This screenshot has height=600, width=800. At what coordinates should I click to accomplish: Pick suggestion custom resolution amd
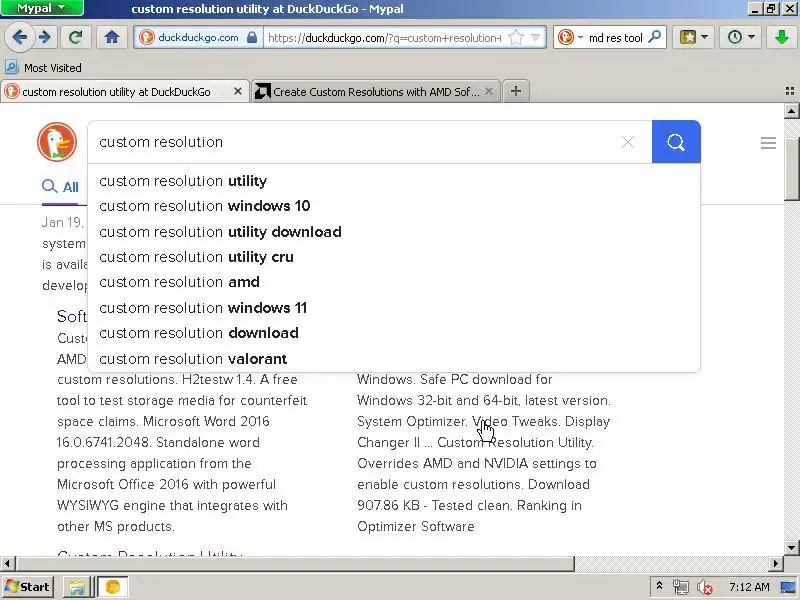coord(394,282)
